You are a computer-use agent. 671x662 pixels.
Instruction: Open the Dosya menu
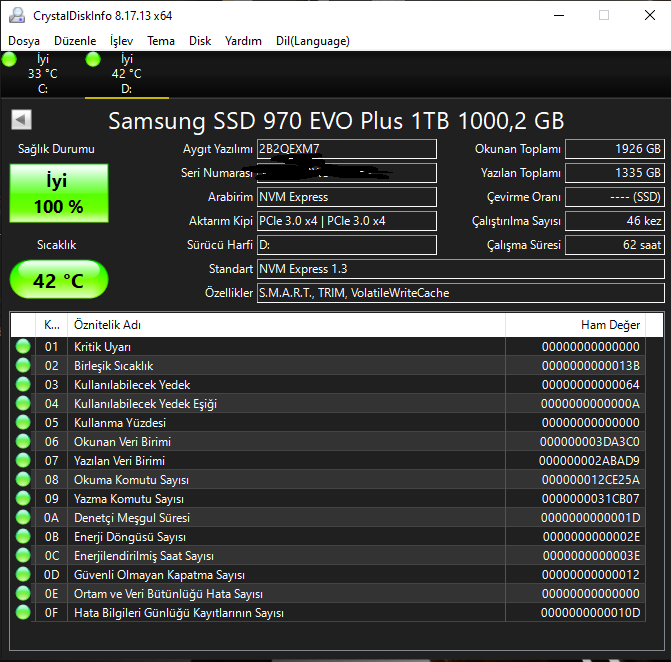24,41
